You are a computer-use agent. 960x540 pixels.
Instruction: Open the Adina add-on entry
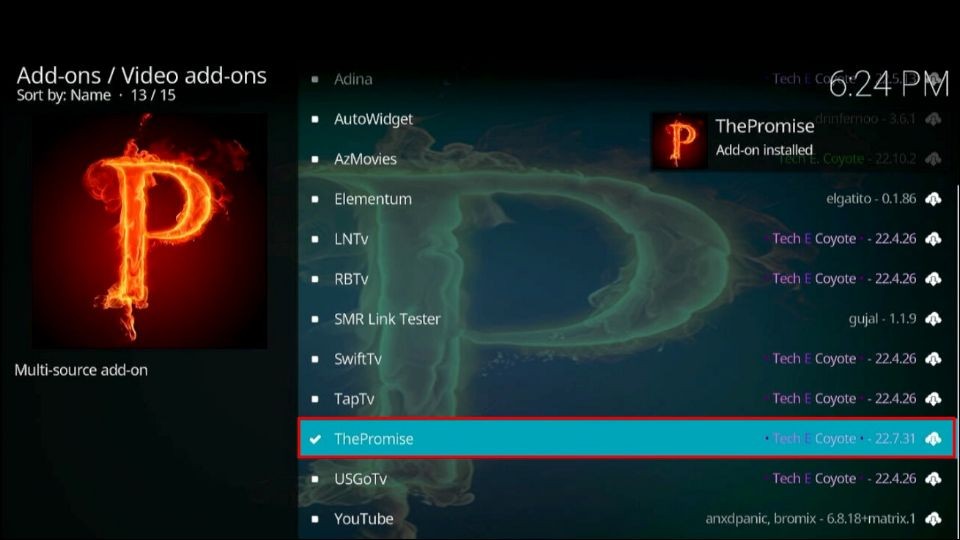626,79
